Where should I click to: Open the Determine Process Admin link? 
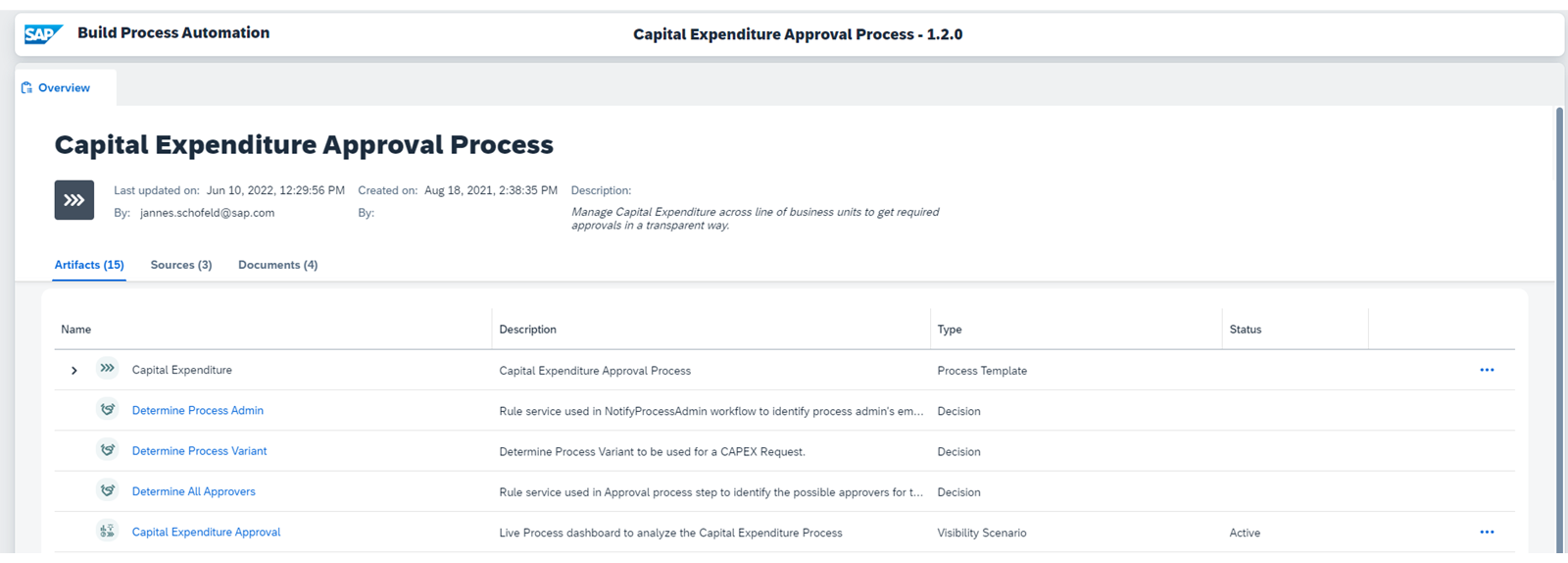pyautogui.click(x=198, y=410)
